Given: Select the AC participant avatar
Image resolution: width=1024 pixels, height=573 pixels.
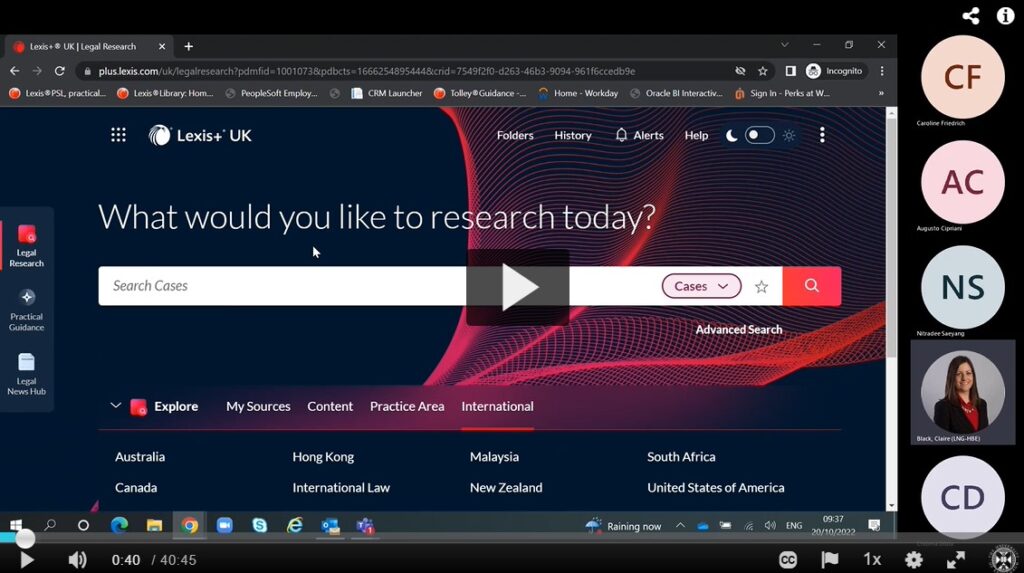Looking at the screenshot, I should tap(963, 182).
